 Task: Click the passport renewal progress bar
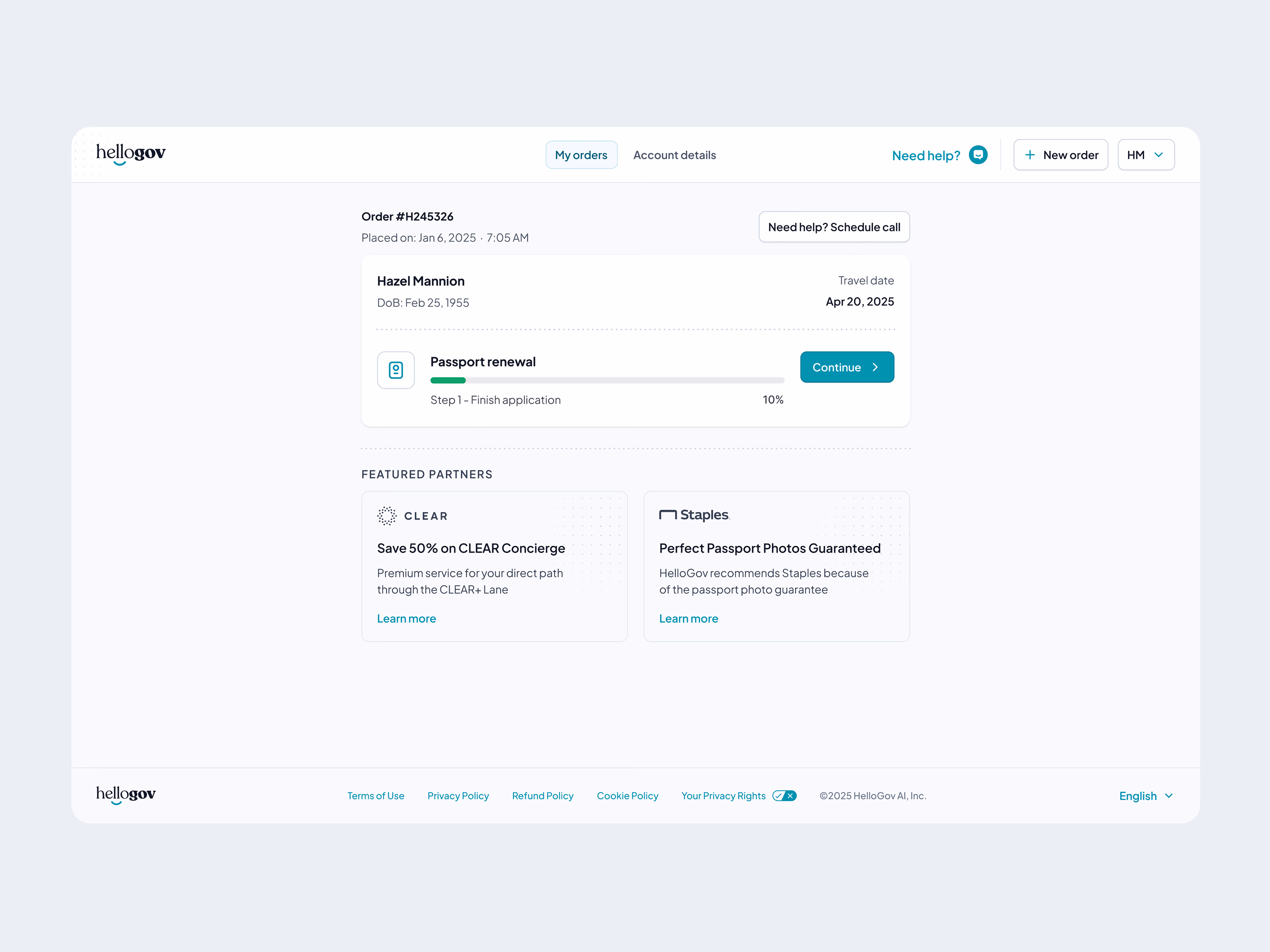608,380
